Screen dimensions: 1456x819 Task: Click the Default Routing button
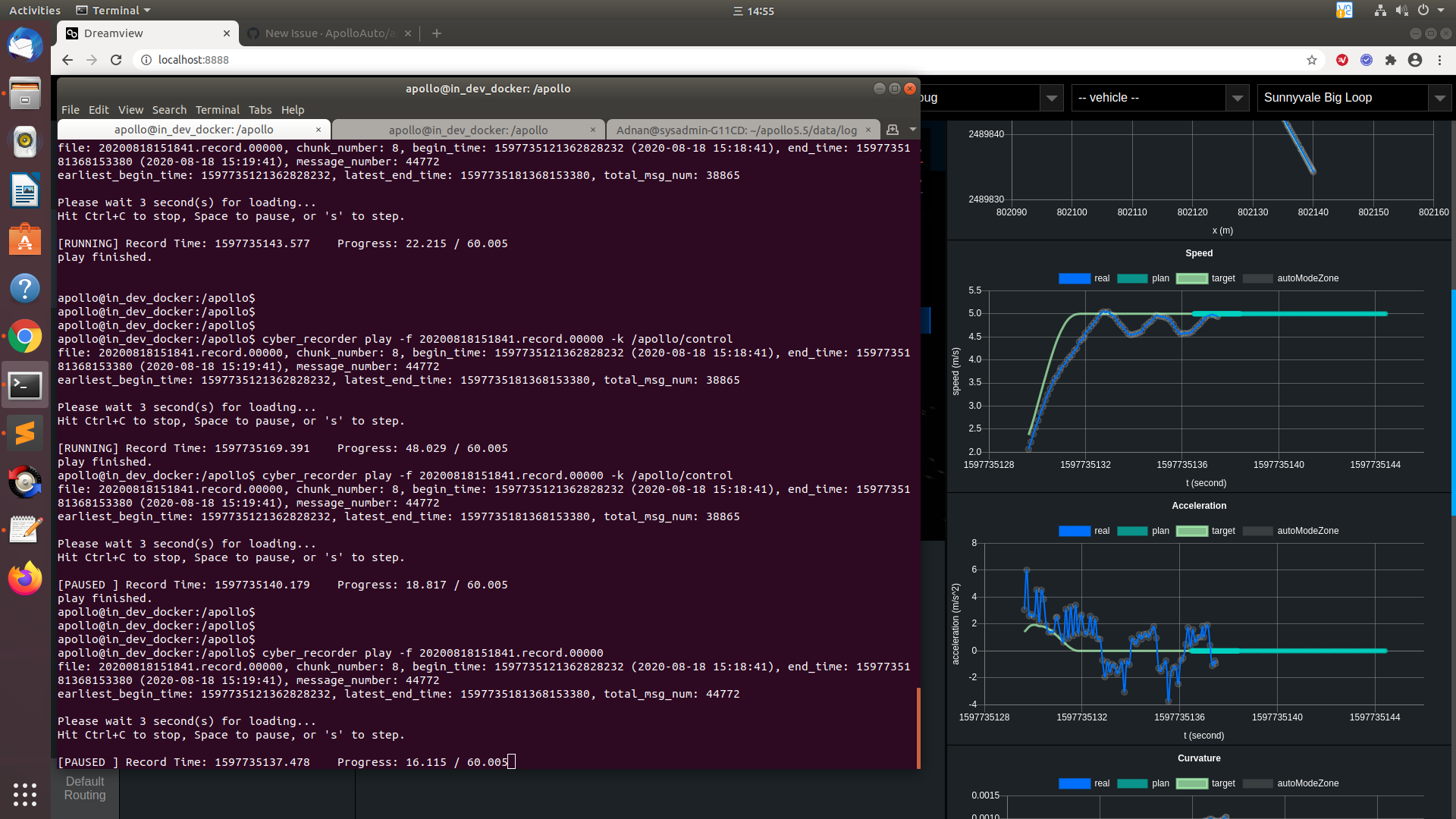coord(85,789)
